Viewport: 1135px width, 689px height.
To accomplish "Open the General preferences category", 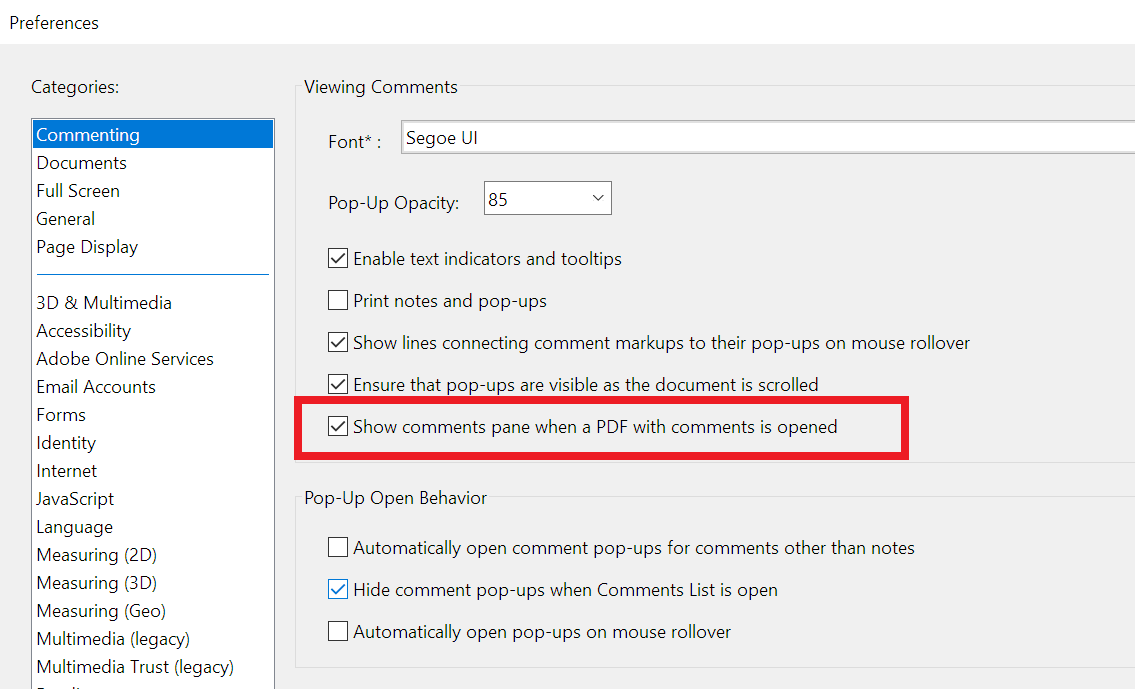I will point(66,218).
